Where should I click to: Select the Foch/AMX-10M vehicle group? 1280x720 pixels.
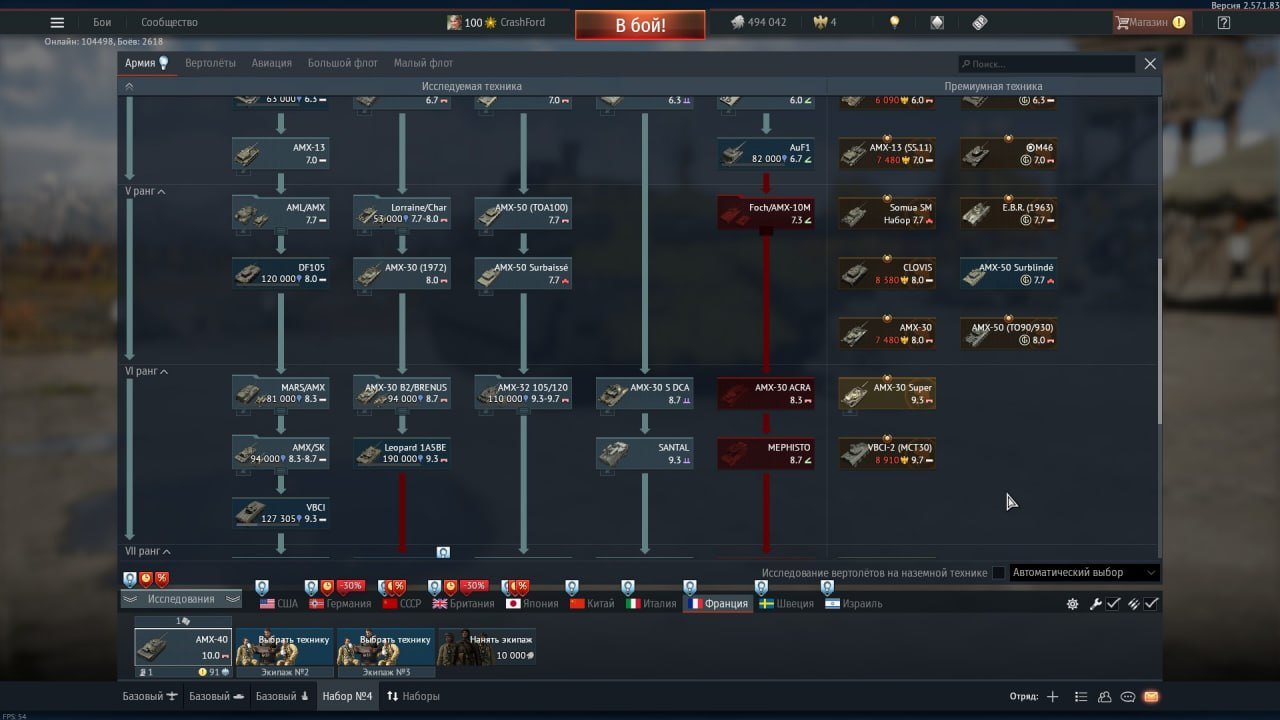tap(766, 214)
